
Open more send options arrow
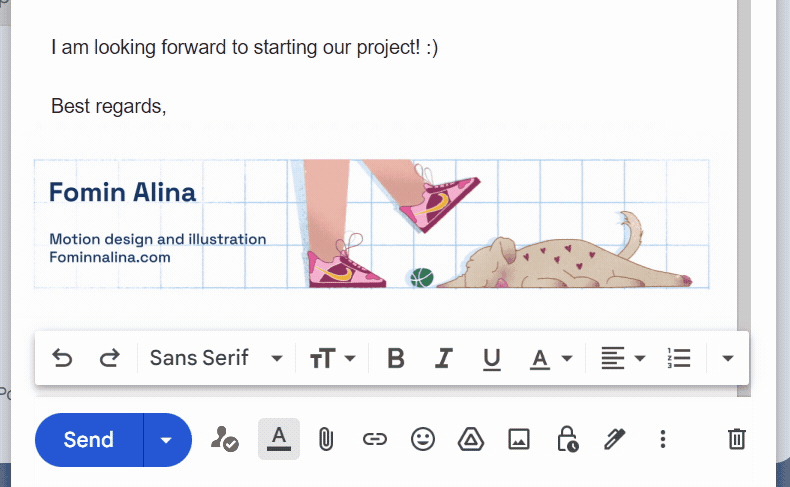click(167, 440)
